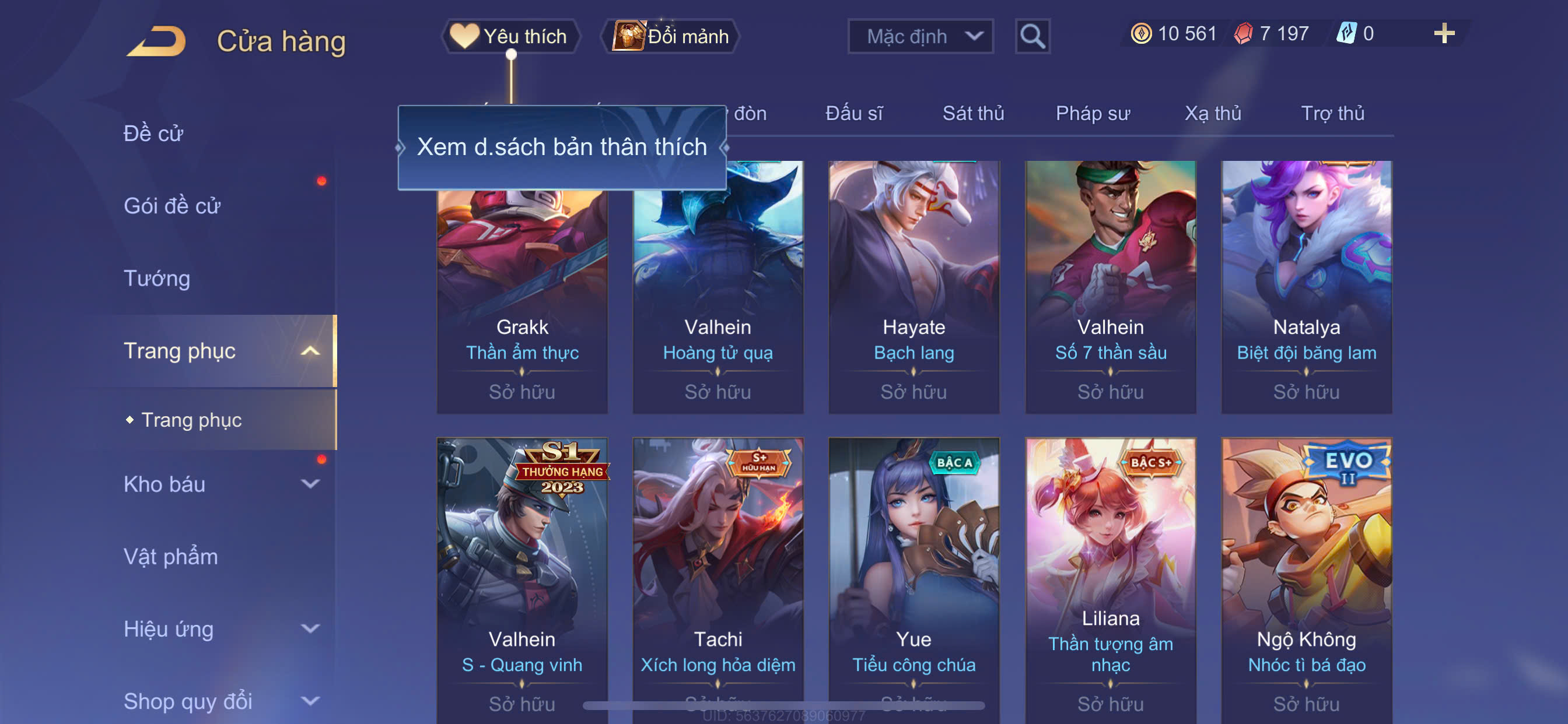
Task: Open Natalya Biệt đội băng lam skin card
Action: click(x=1306, y=287)
